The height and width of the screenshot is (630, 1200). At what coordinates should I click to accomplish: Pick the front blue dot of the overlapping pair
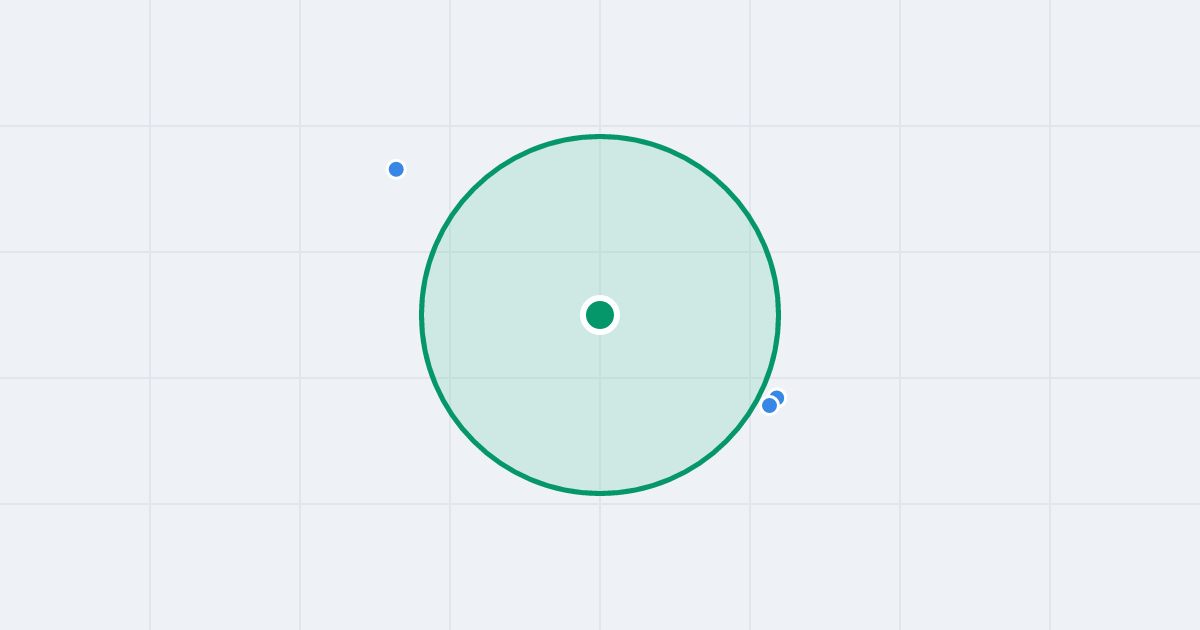[769, 405]
